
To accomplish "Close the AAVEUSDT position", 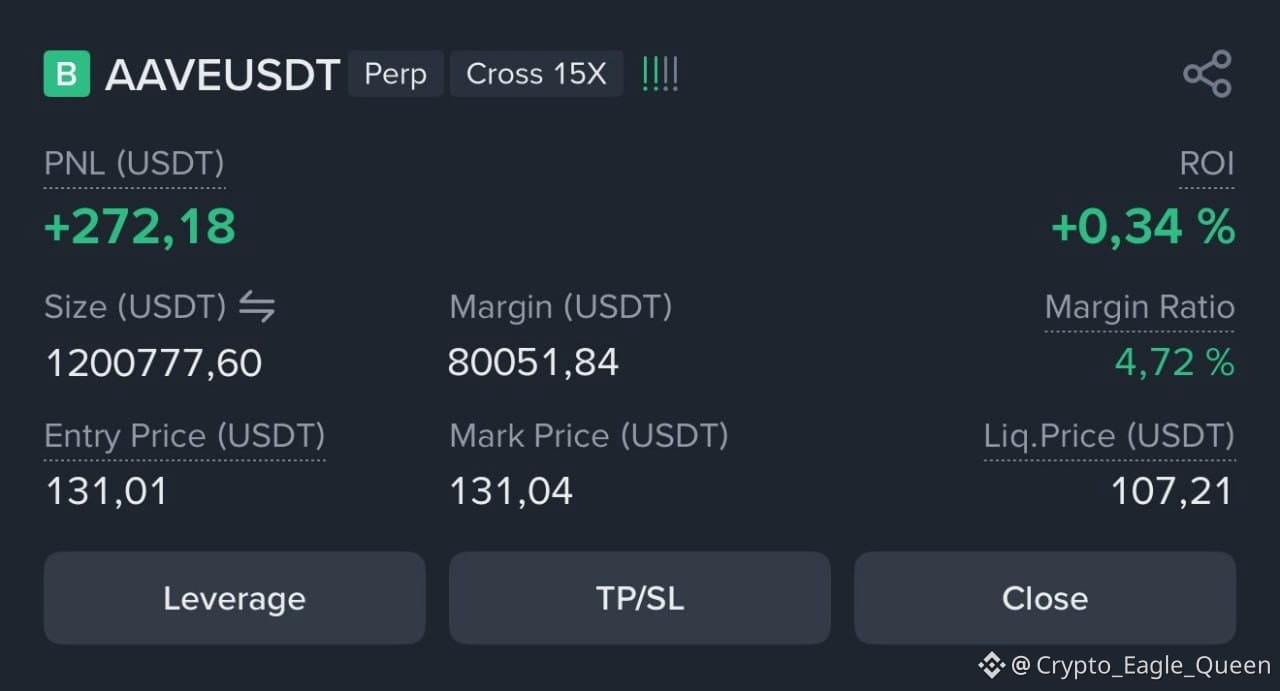I will (x=1045, y=598).
